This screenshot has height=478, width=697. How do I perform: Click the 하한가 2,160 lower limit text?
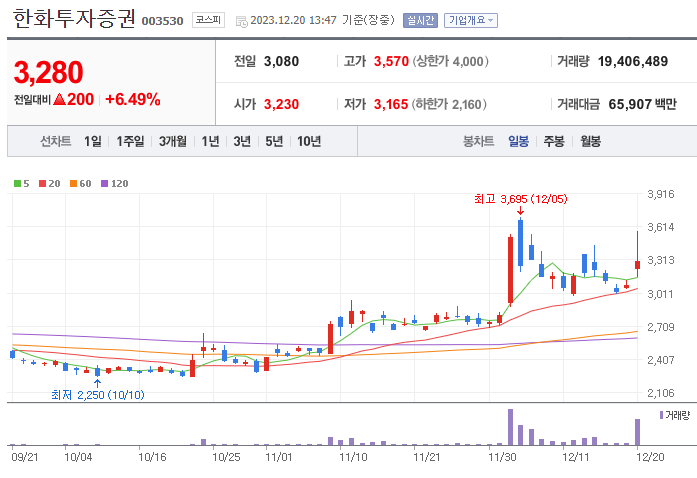coord(449,104)
